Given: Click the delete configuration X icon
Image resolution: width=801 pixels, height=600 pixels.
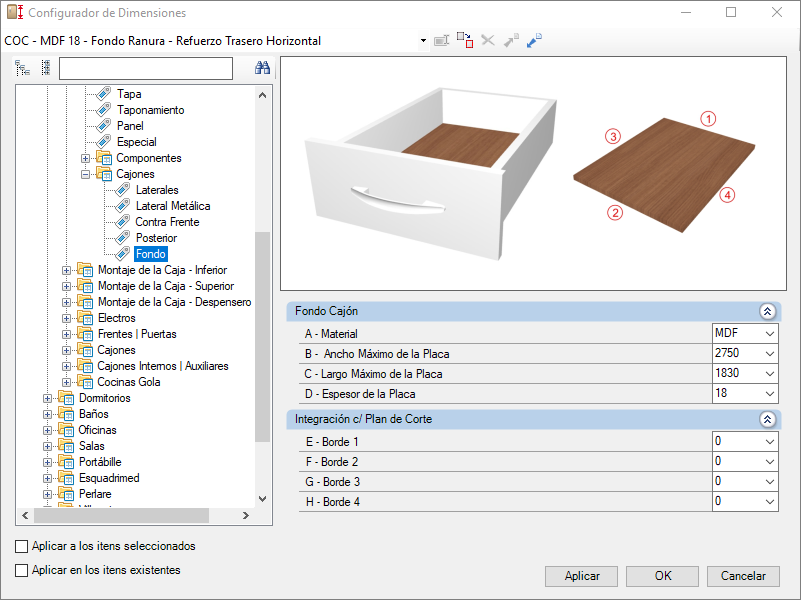Looking at the screenshot, I should tap(488, 40).
